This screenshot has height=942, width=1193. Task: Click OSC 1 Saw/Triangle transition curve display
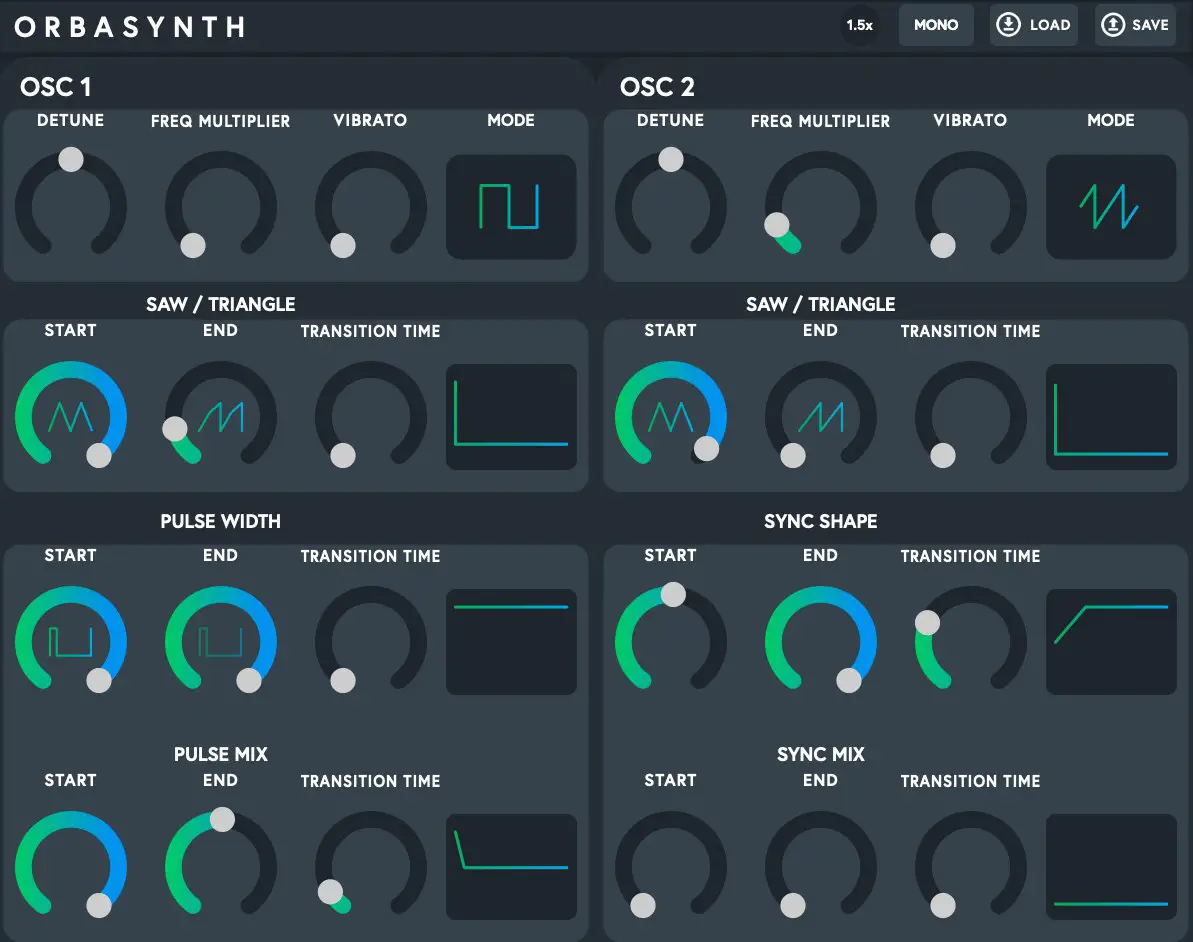(x=511, y=416)
